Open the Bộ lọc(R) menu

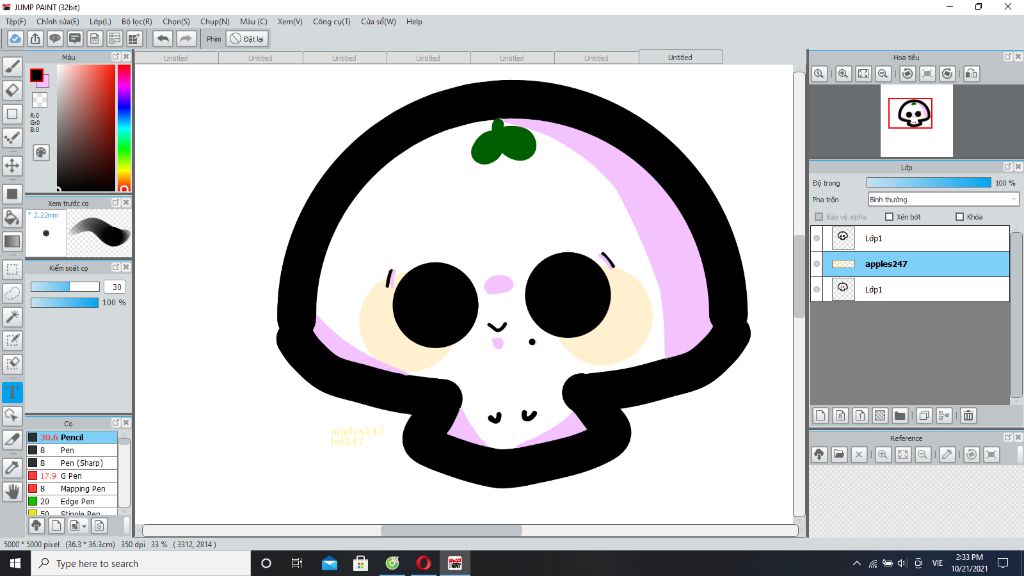pyautogui.click(x=136, y=22)
